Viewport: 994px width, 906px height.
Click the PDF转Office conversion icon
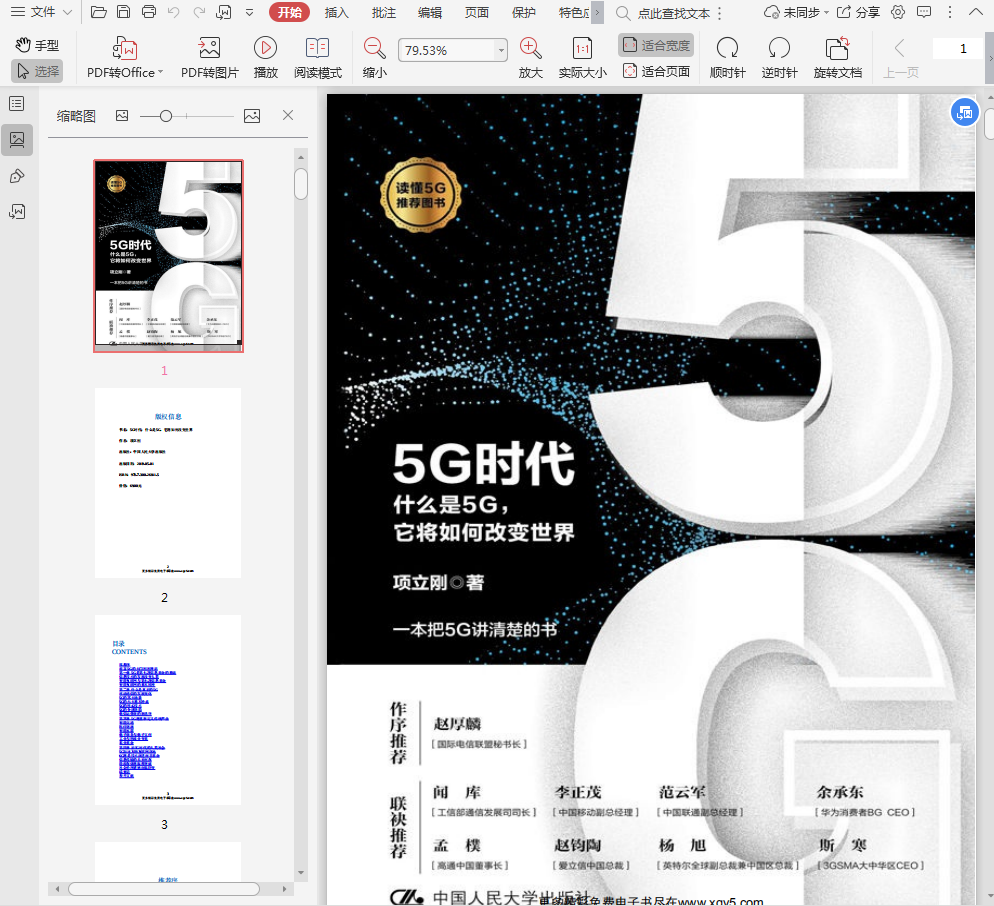click(125, 48)
